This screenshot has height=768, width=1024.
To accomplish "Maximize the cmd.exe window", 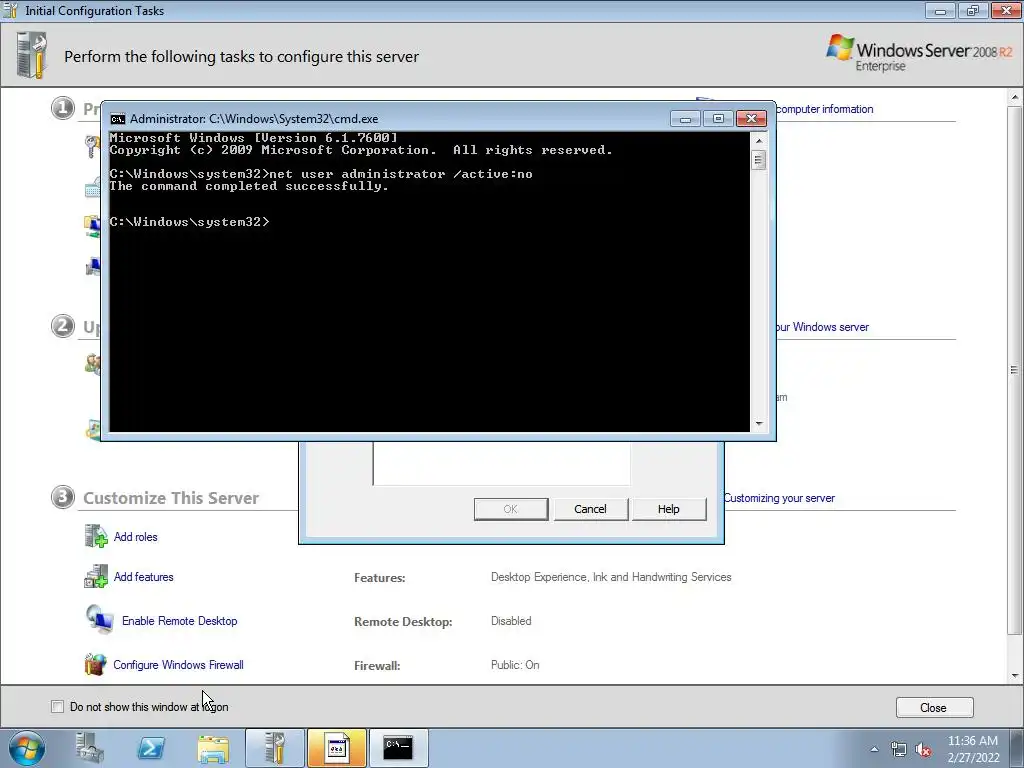I will 718,118.
